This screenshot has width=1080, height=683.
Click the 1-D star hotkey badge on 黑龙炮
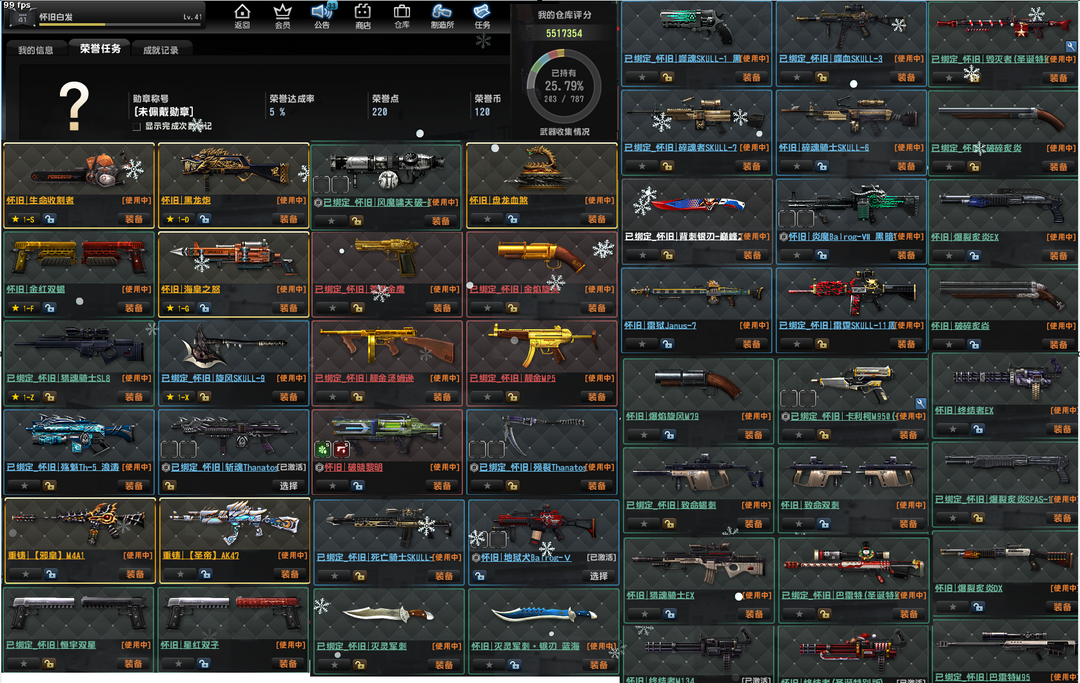tap(178, 219)
